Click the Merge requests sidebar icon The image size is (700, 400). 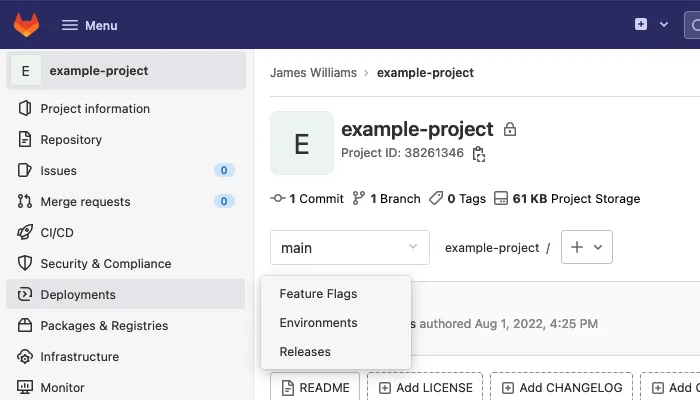[x=25, y=202]
